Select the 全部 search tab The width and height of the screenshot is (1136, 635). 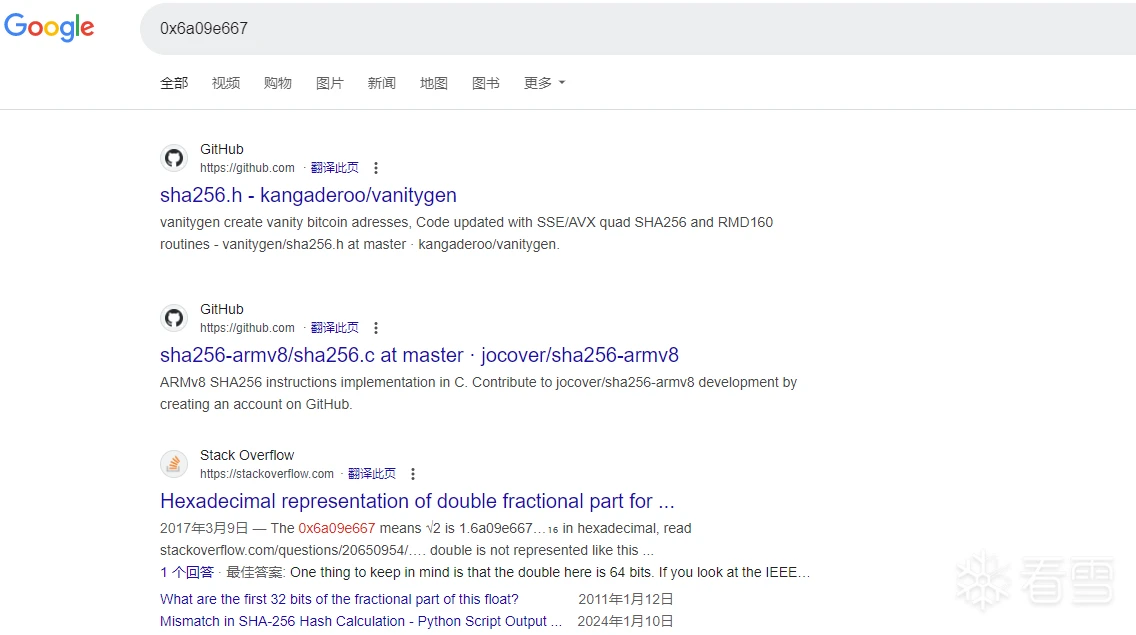[174, 83]
